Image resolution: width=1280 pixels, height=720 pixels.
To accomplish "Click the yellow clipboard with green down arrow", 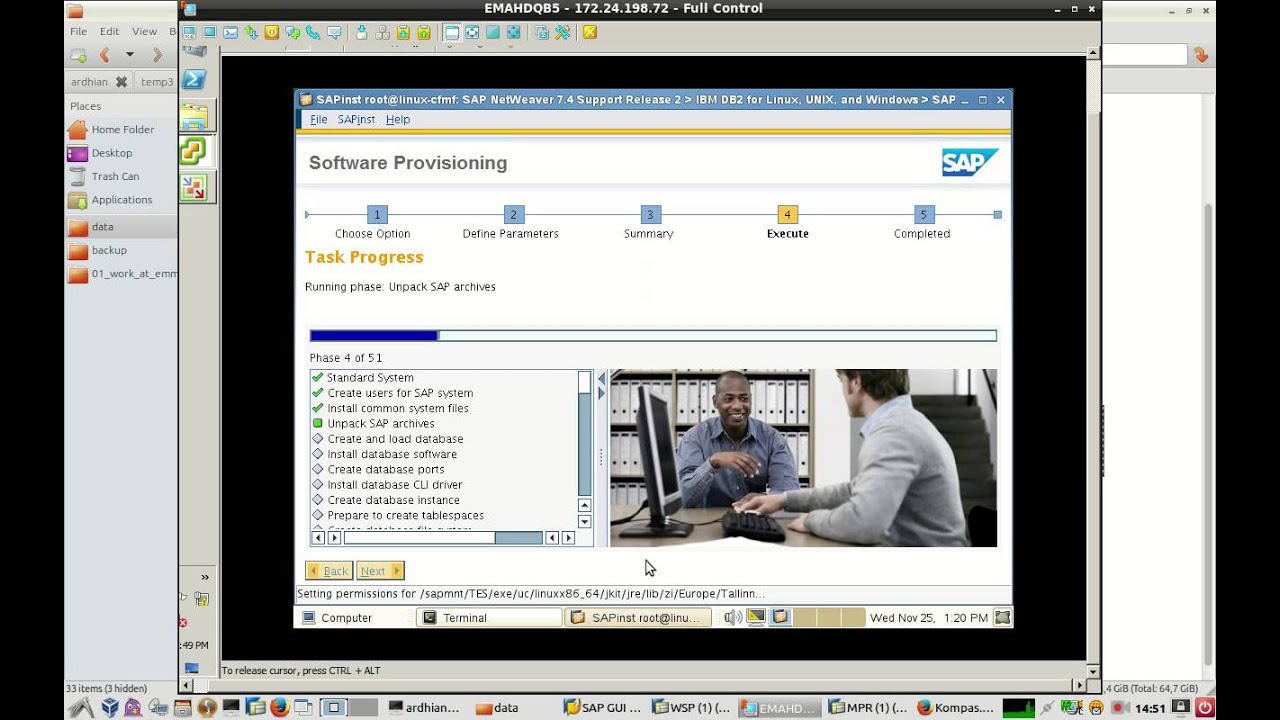I will coord(403,32).
